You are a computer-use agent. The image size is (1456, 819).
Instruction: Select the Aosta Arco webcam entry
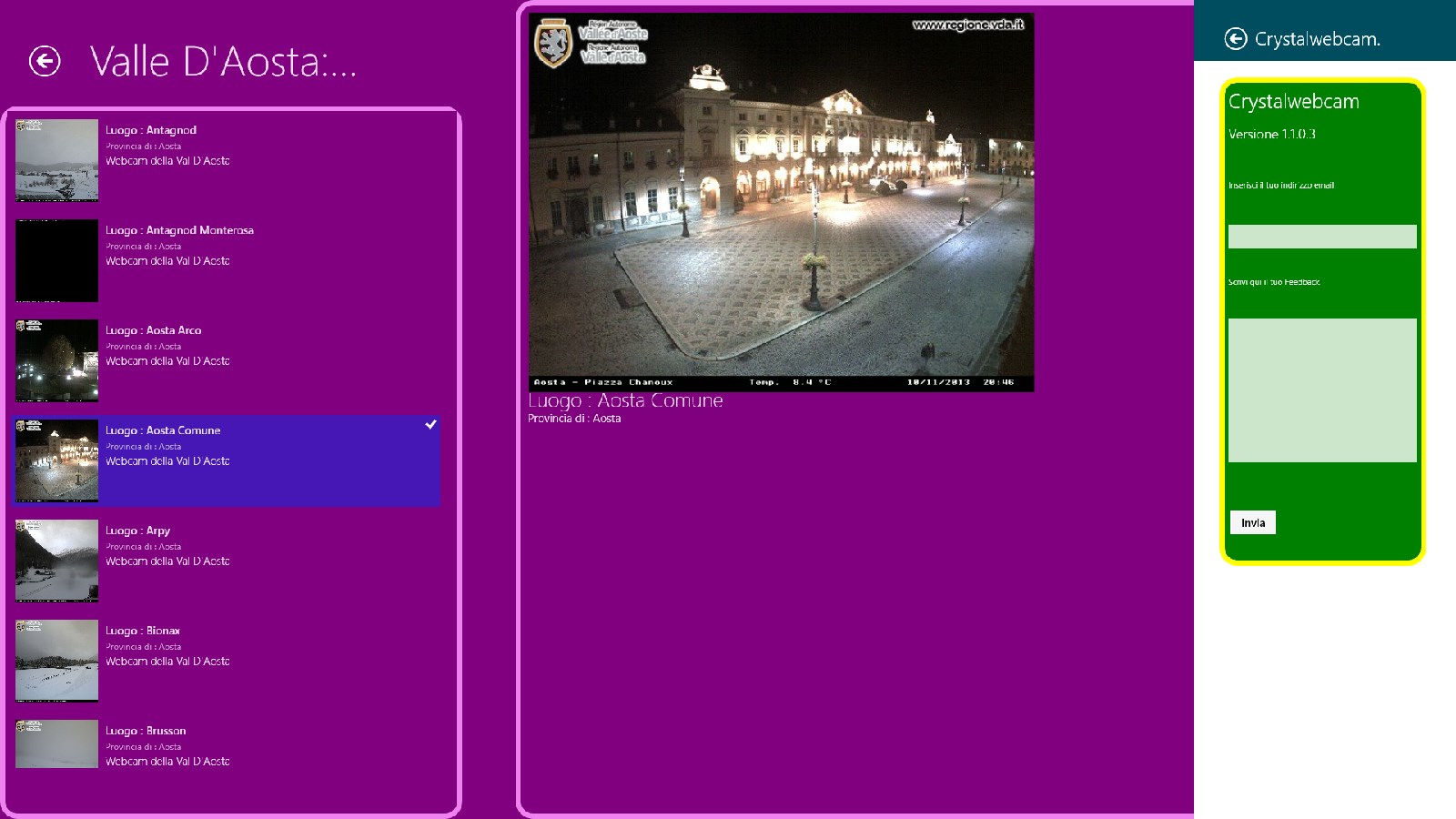227,360
